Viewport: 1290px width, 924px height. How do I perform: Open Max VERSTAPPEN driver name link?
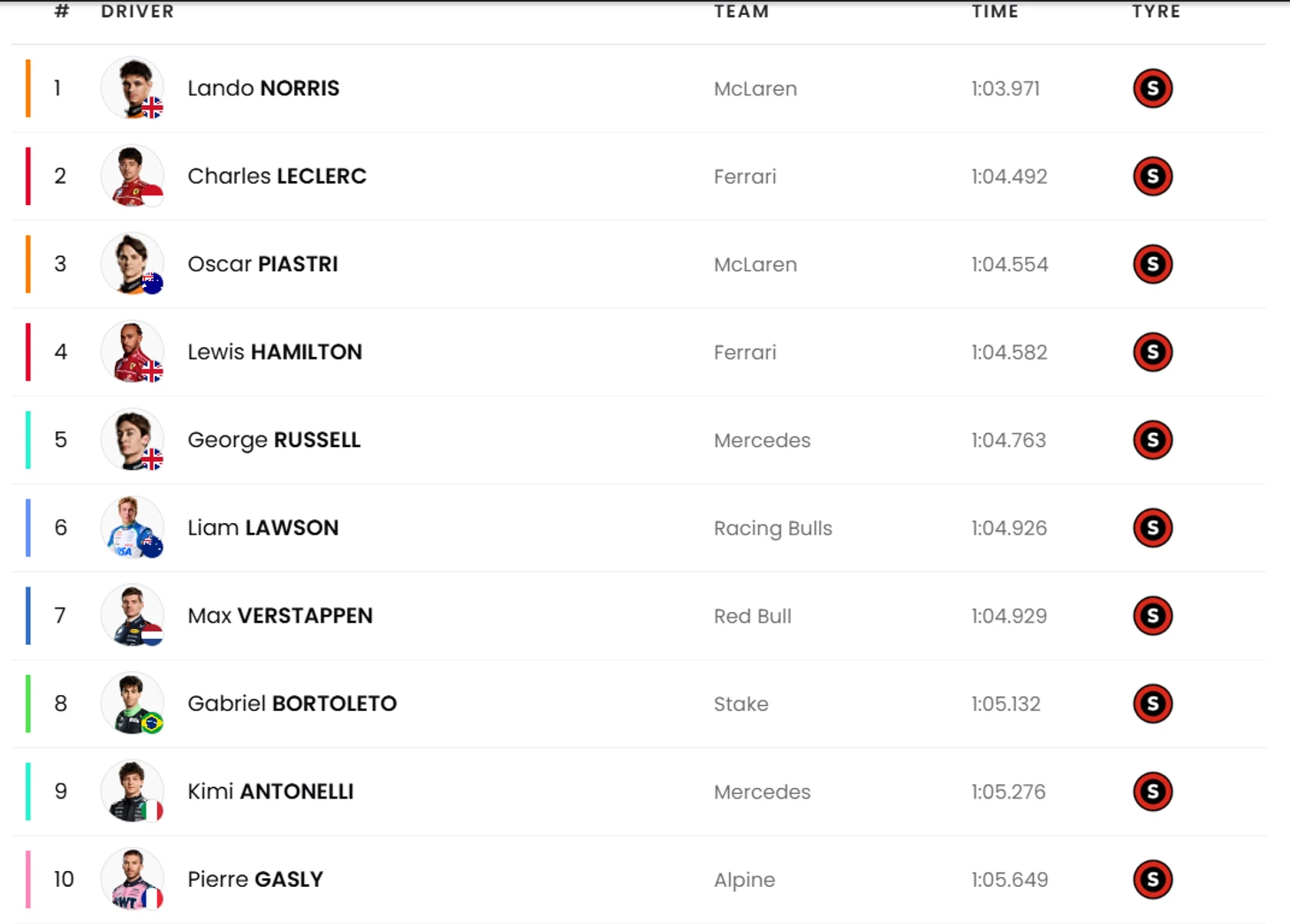(280, 616)
